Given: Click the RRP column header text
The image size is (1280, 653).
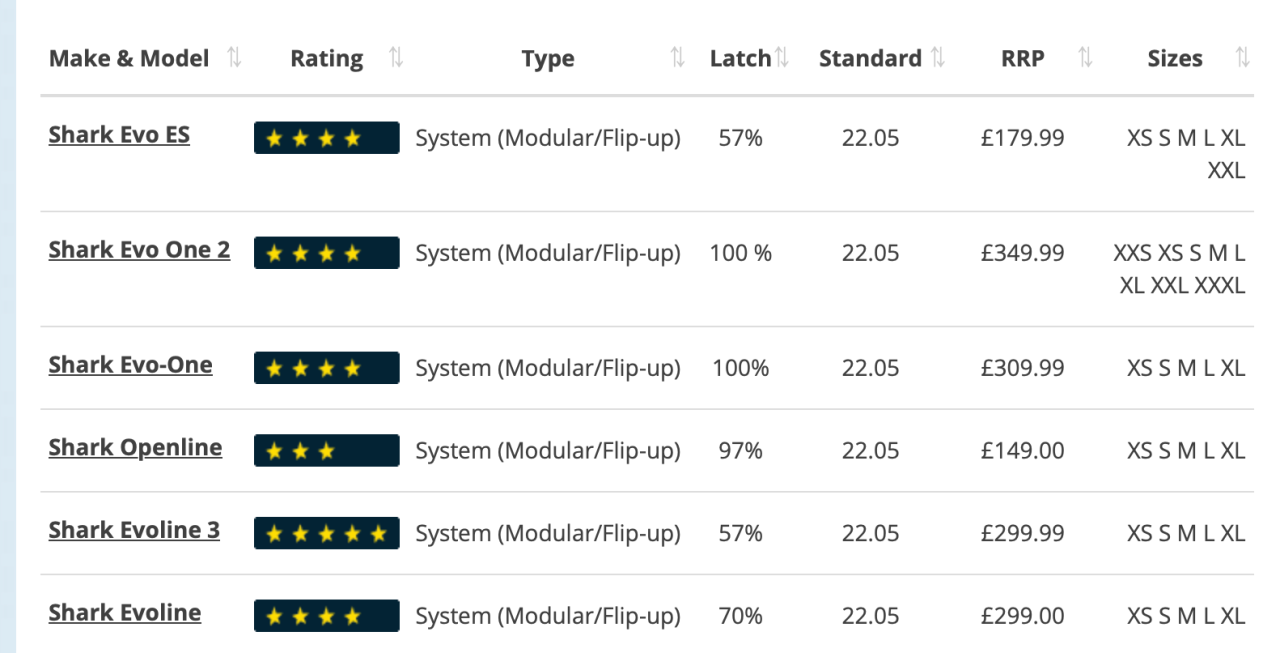Looking at the screenshot, I should [1022, 58].
